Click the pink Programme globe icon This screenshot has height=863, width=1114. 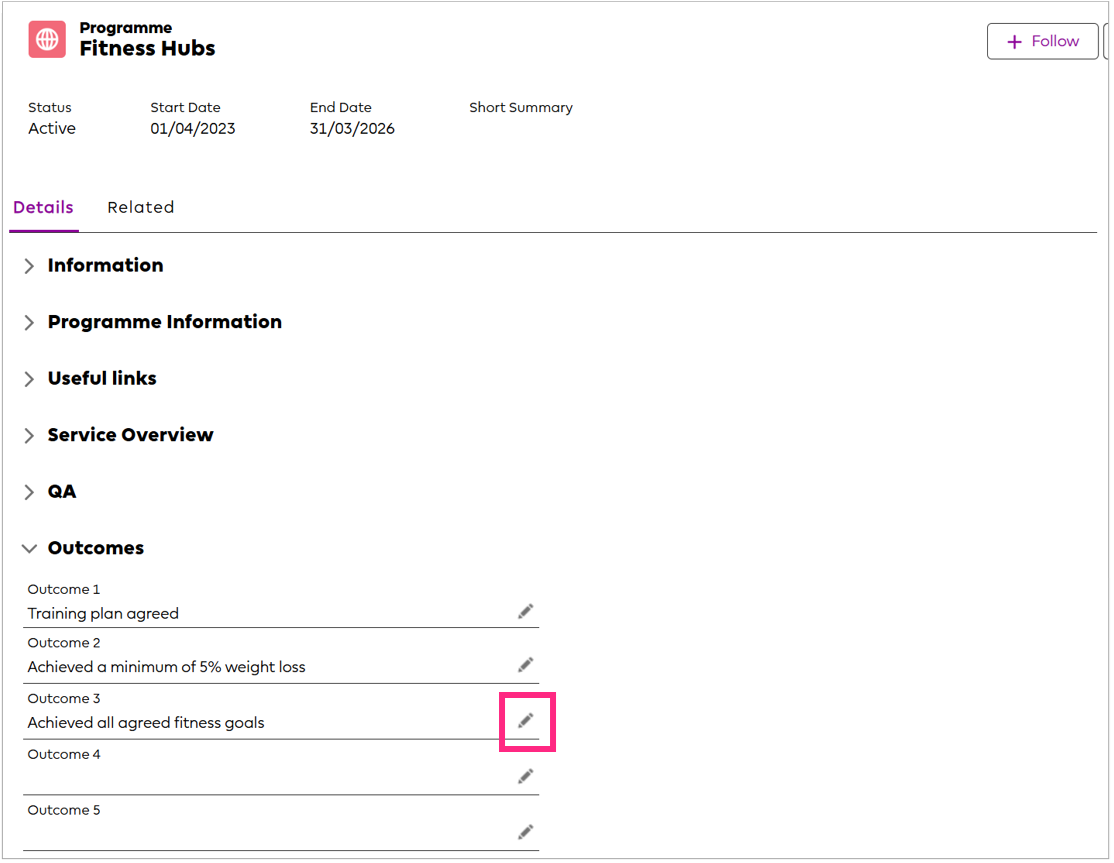click(x=45, y=39)
